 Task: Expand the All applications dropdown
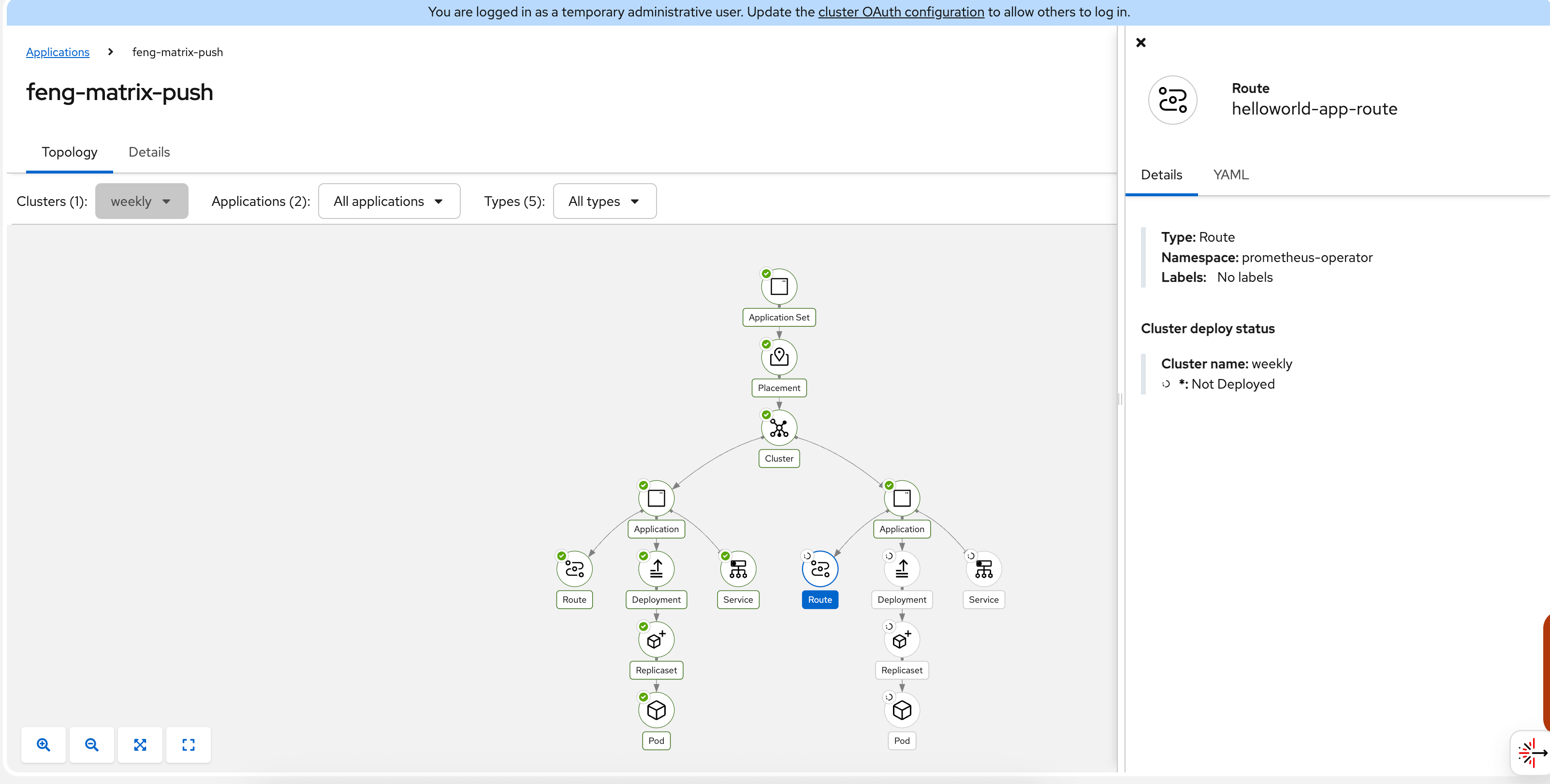[389, 201]
